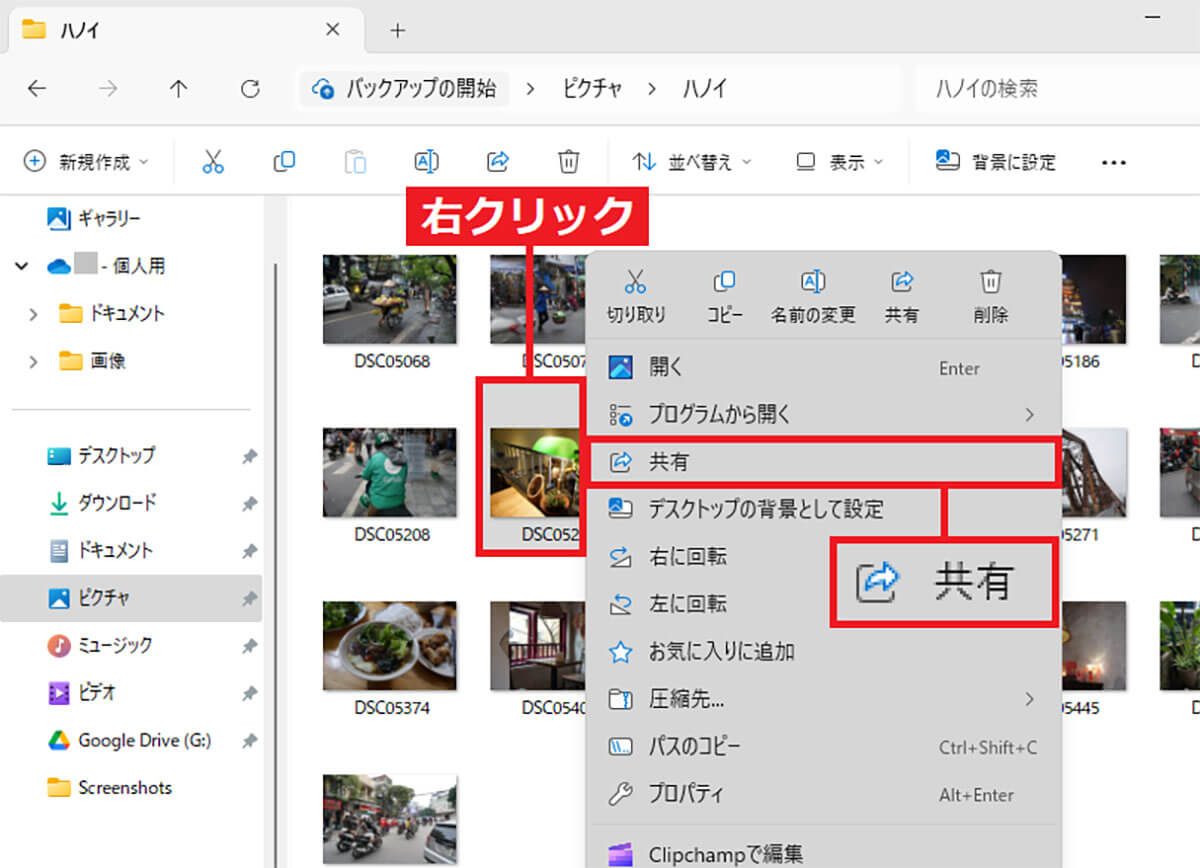The width and height of the screenshot is (1200, 868).
Task: Open Google Drive (G:) in sidebar
Action: (x=131, y=741)
